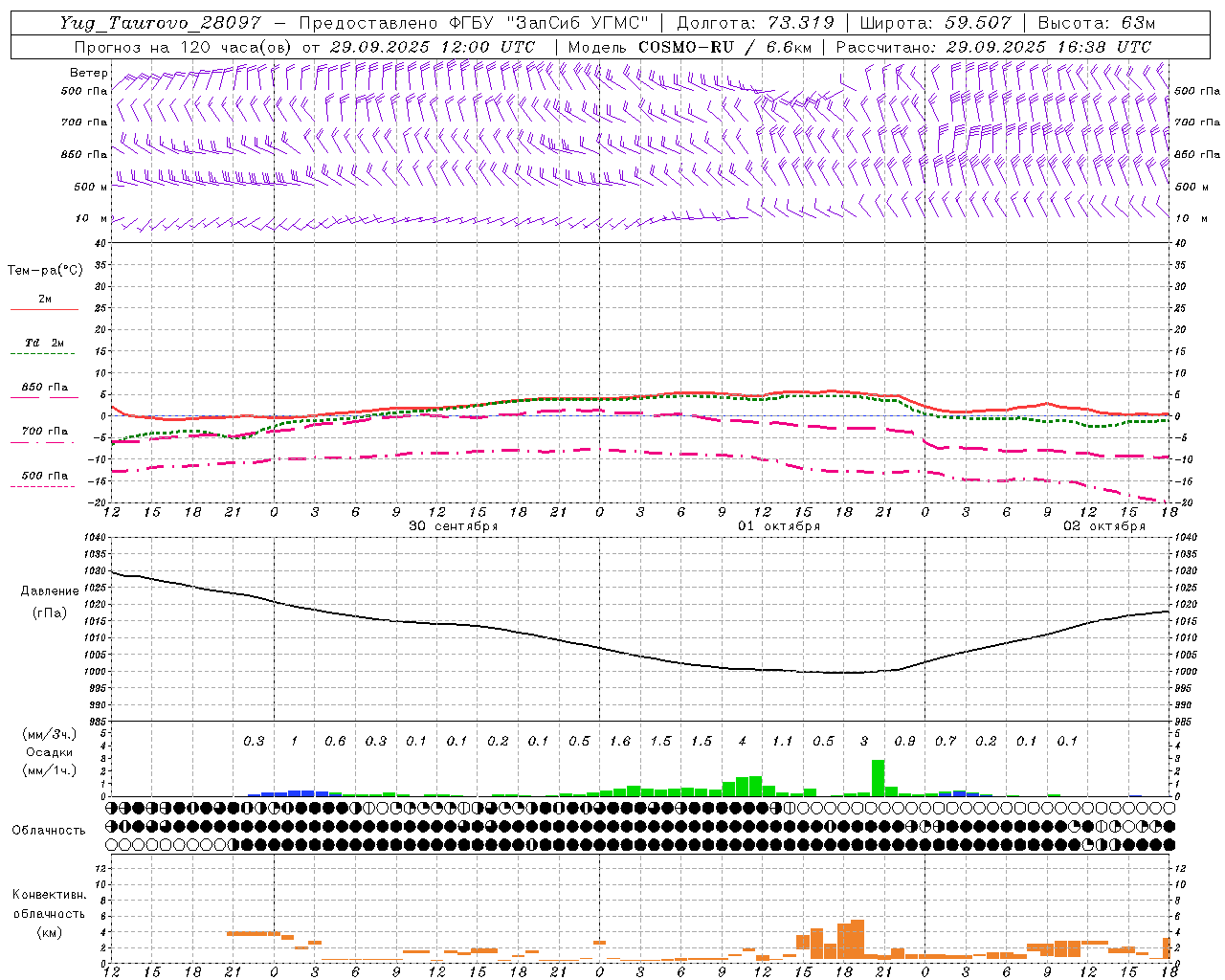Click the Осадки panel label
This screenshot has width=1225, height=980.
(50, 752)
